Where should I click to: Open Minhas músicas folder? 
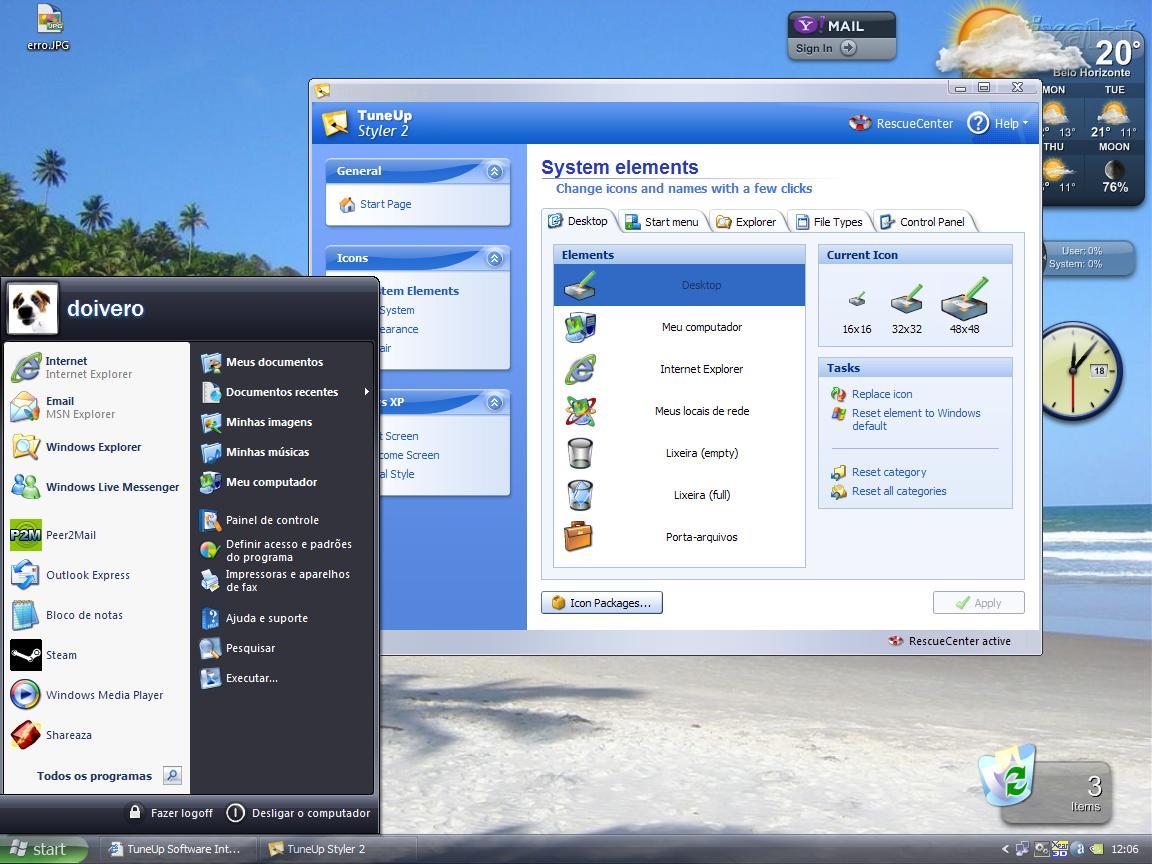tap(284, 453)
